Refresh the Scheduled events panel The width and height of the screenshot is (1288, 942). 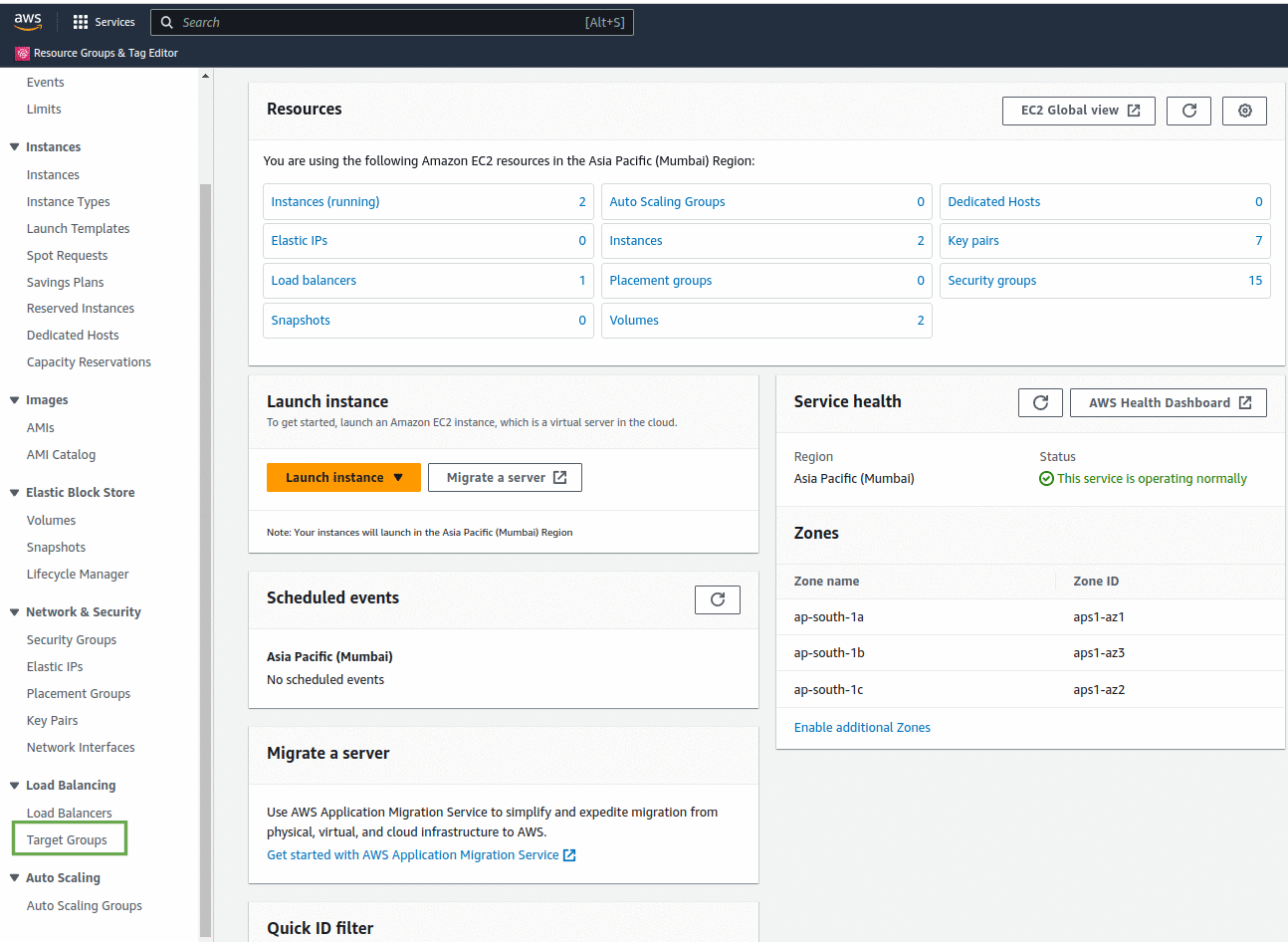[x=717, y=599]
